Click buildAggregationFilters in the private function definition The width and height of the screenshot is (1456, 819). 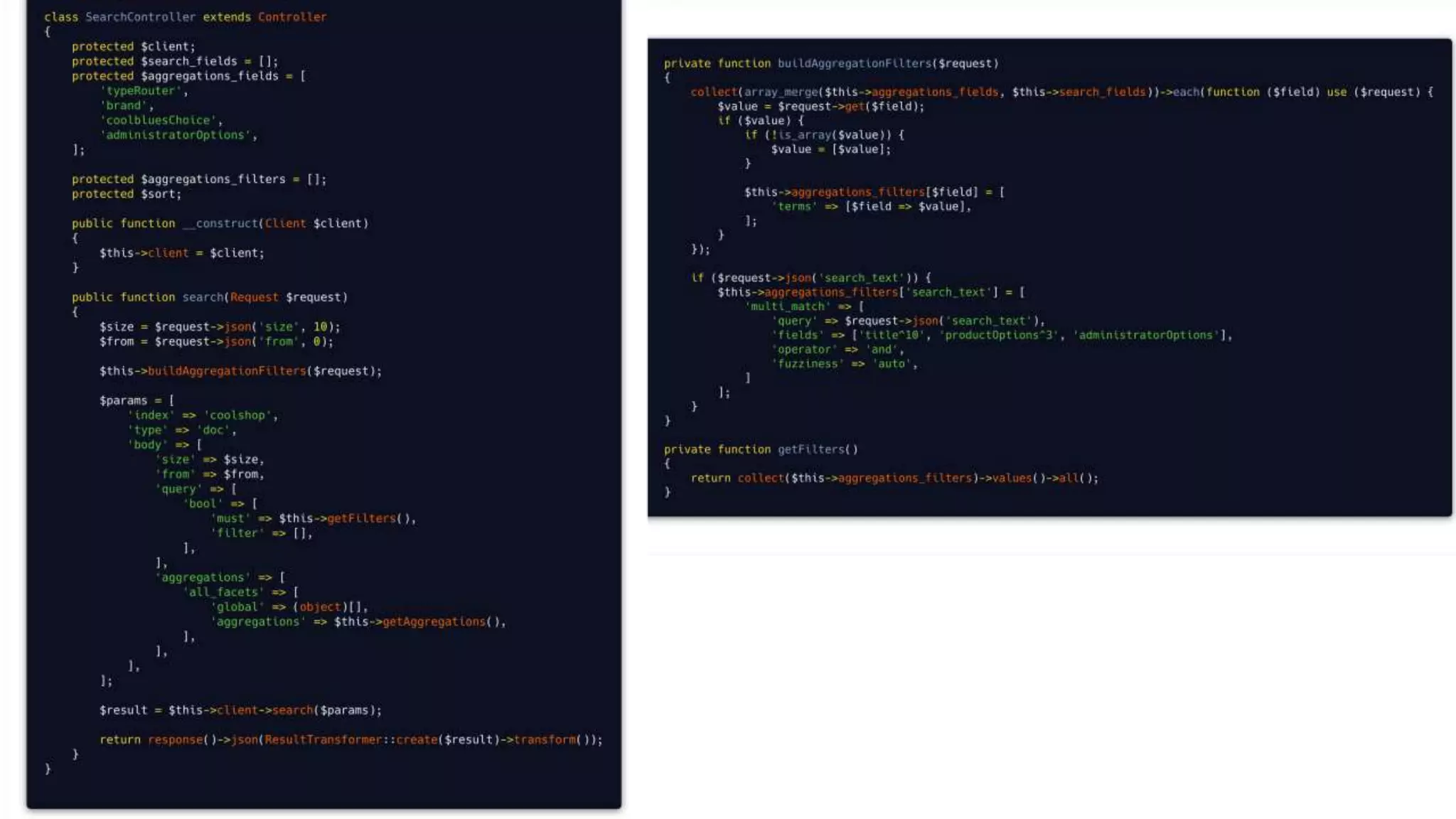point(854,63)
